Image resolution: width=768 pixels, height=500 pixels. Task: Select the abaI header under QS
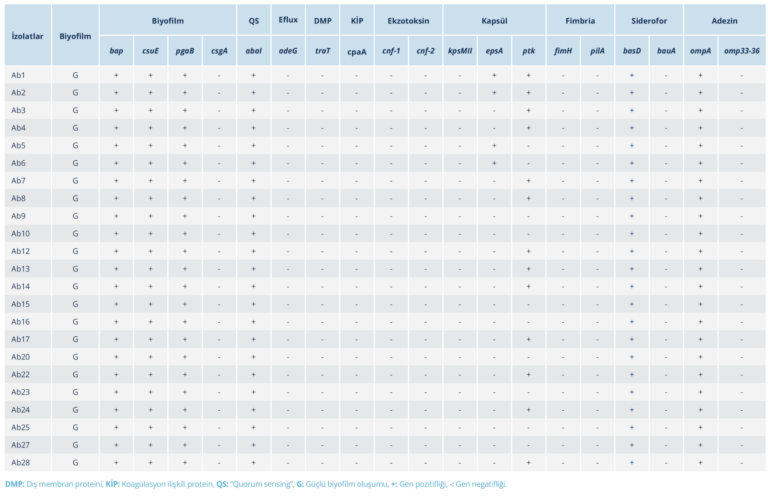[253, 50]
